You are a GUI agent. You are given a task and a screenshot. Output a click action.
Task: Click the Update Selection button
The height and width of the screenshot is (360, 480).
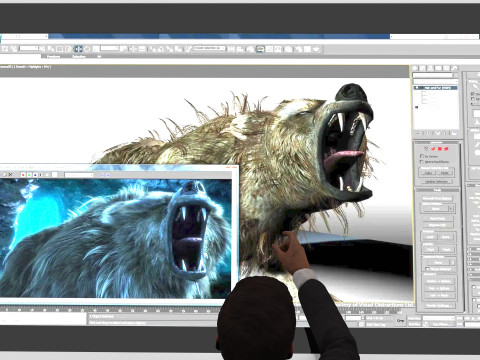pos(437,182)
